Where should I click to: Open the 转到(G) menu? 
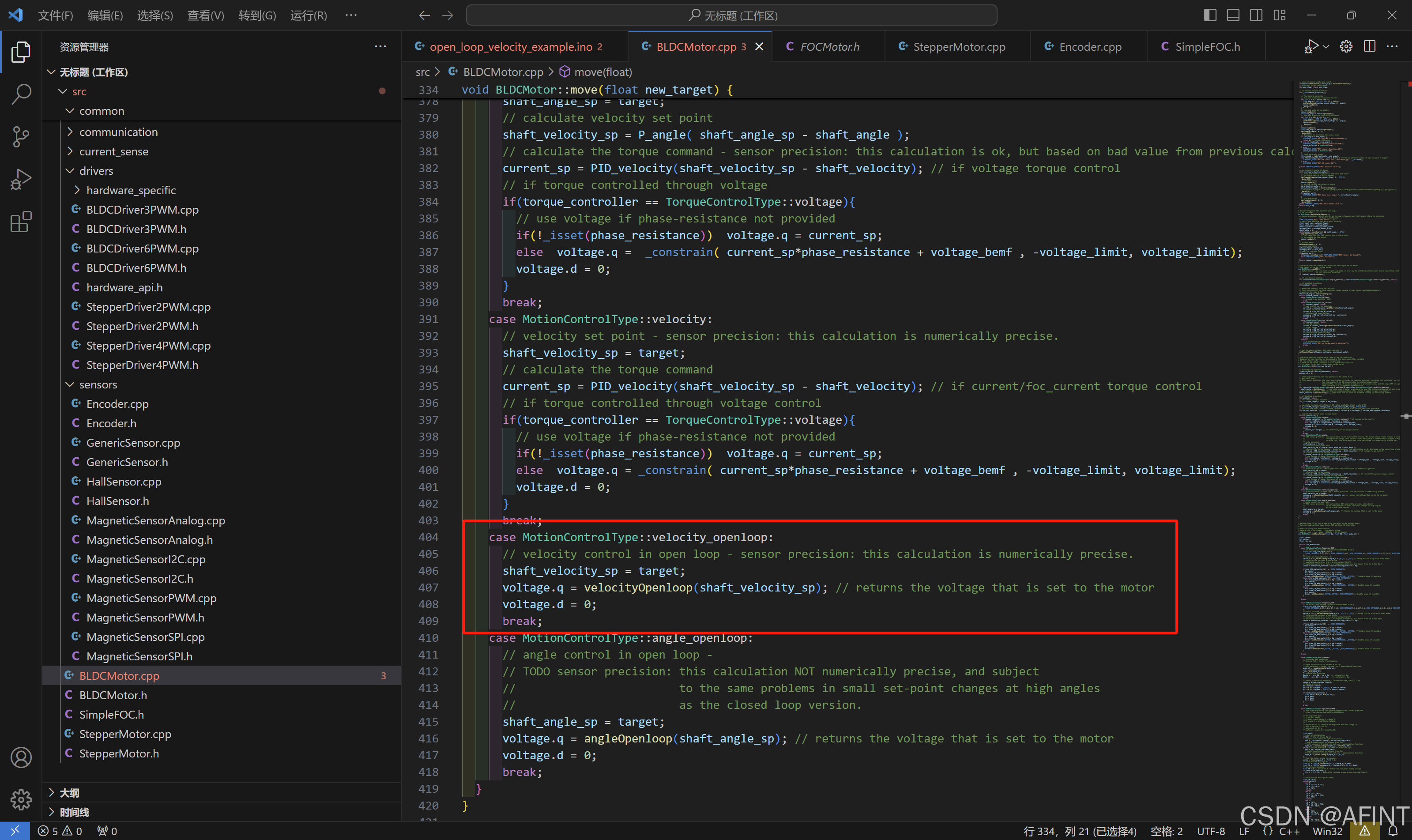pos(257,15)
